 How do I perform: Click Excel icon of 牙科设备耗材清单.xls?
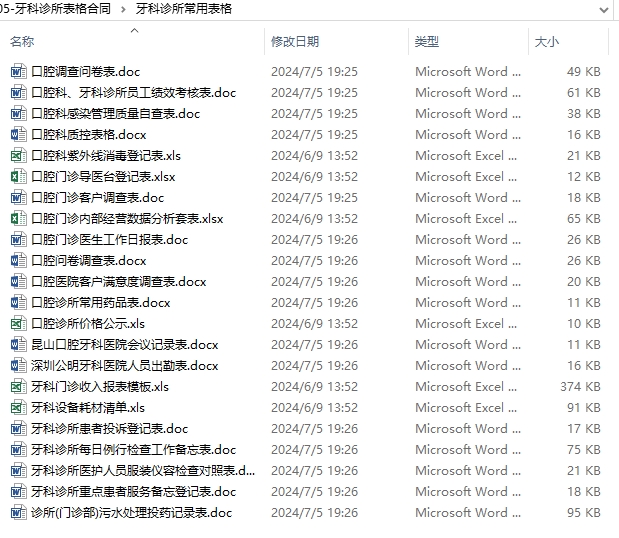(x=18, y=408)
